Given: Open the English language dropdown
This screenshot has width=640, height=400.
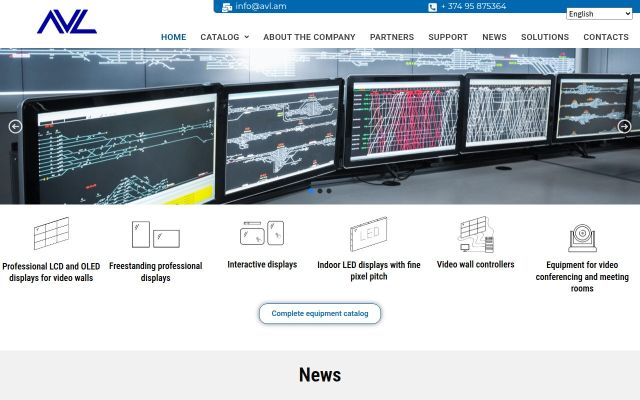Looking at the screenshot, I should tap(599, 14).
